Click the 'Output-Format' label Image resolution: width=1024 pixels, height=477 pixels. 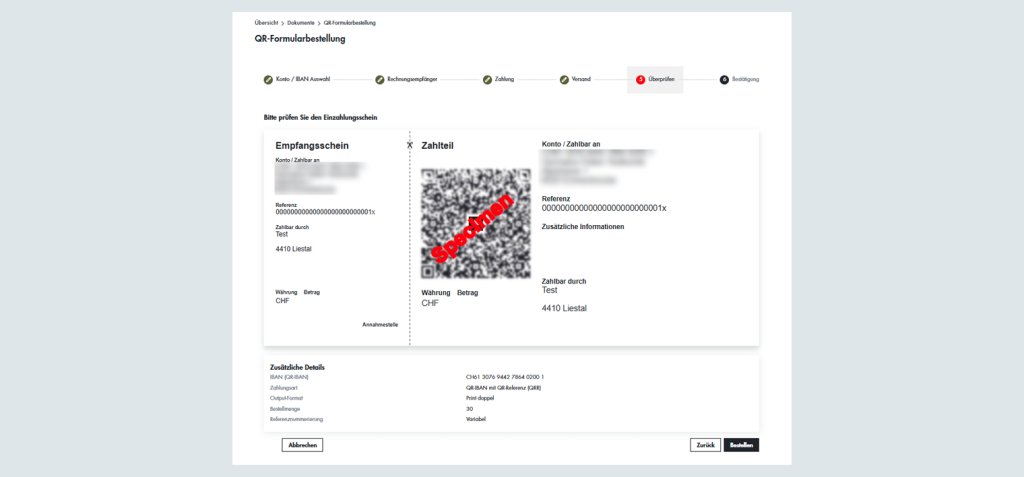click(x=286, y=398)
